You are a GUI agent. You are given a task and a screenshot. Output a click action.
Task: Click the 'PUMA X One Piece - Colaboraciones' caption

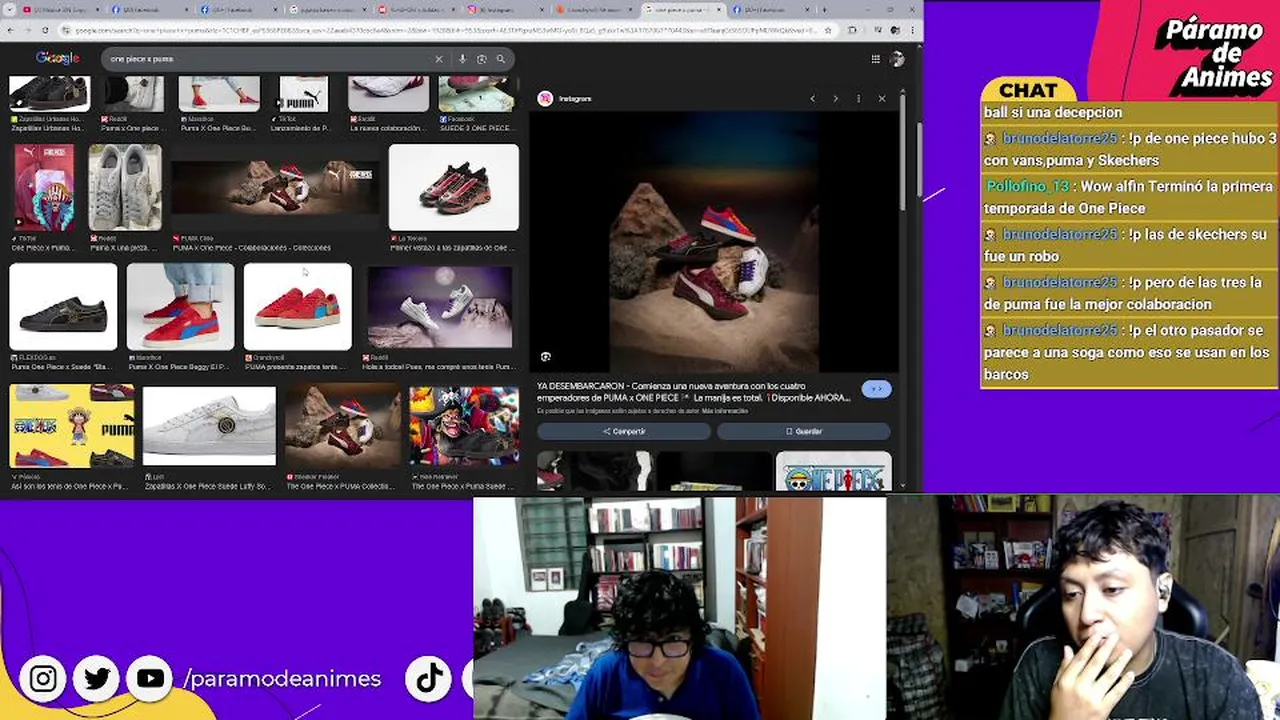tap(251, 247)
